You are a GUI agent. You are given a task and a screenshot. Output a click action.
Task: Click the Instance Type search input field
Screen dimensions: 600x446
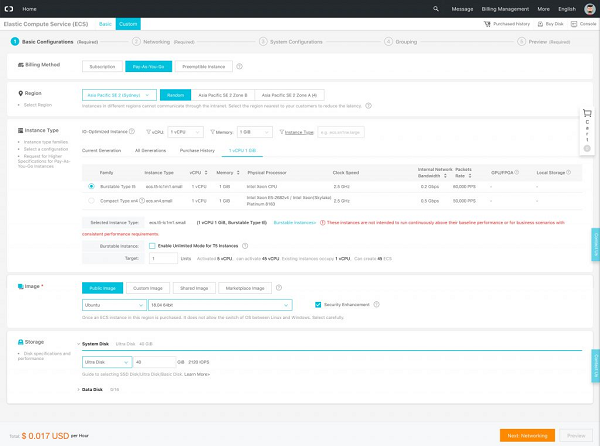(341, 132)
